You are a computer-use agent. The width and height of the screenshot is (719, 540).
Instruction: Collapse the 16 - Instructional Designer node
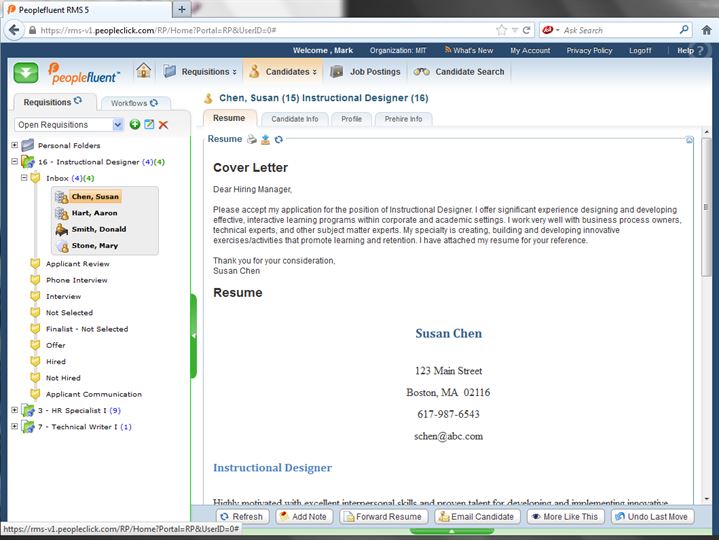coord(15,161)
